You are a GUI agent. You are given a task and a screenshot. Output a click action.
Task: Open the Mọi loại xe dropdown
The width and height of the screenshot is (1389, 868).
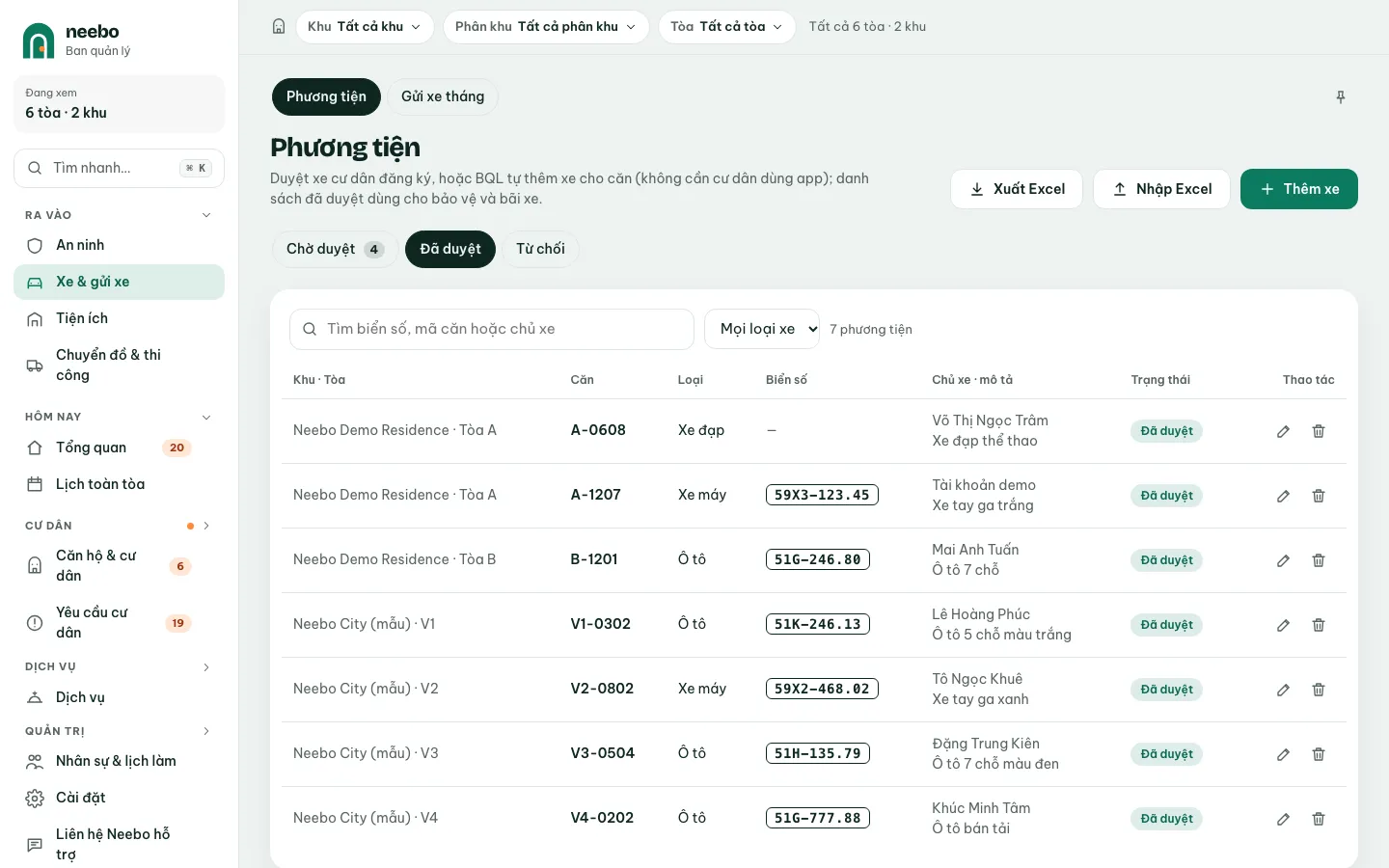(762, 329)
